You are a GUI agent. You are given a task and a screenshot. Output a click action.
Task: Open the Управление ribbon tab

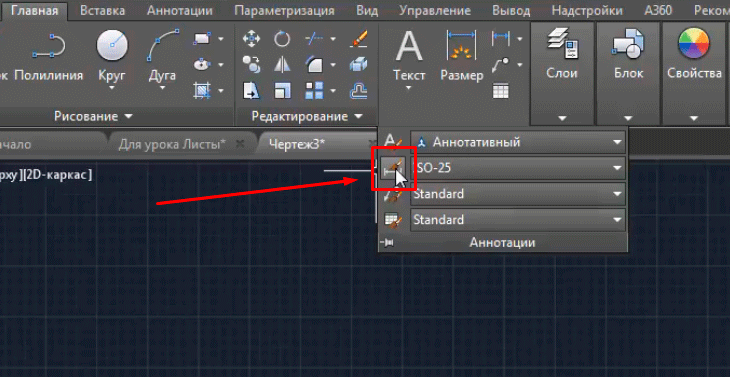(x=435, y=10)
